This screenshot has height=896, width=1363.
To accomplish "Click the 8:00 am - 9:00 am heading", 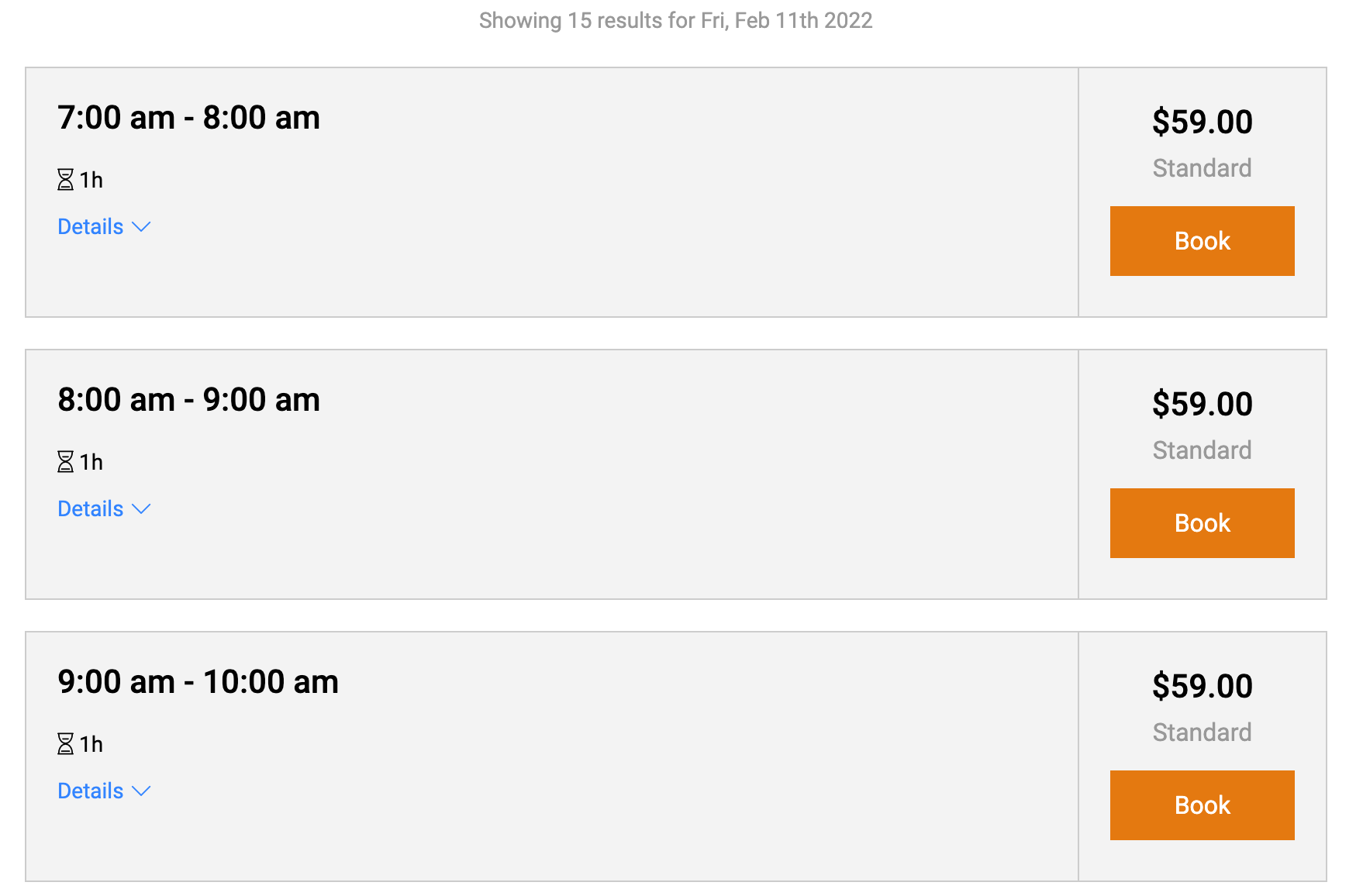I will [x=188, y=400].
